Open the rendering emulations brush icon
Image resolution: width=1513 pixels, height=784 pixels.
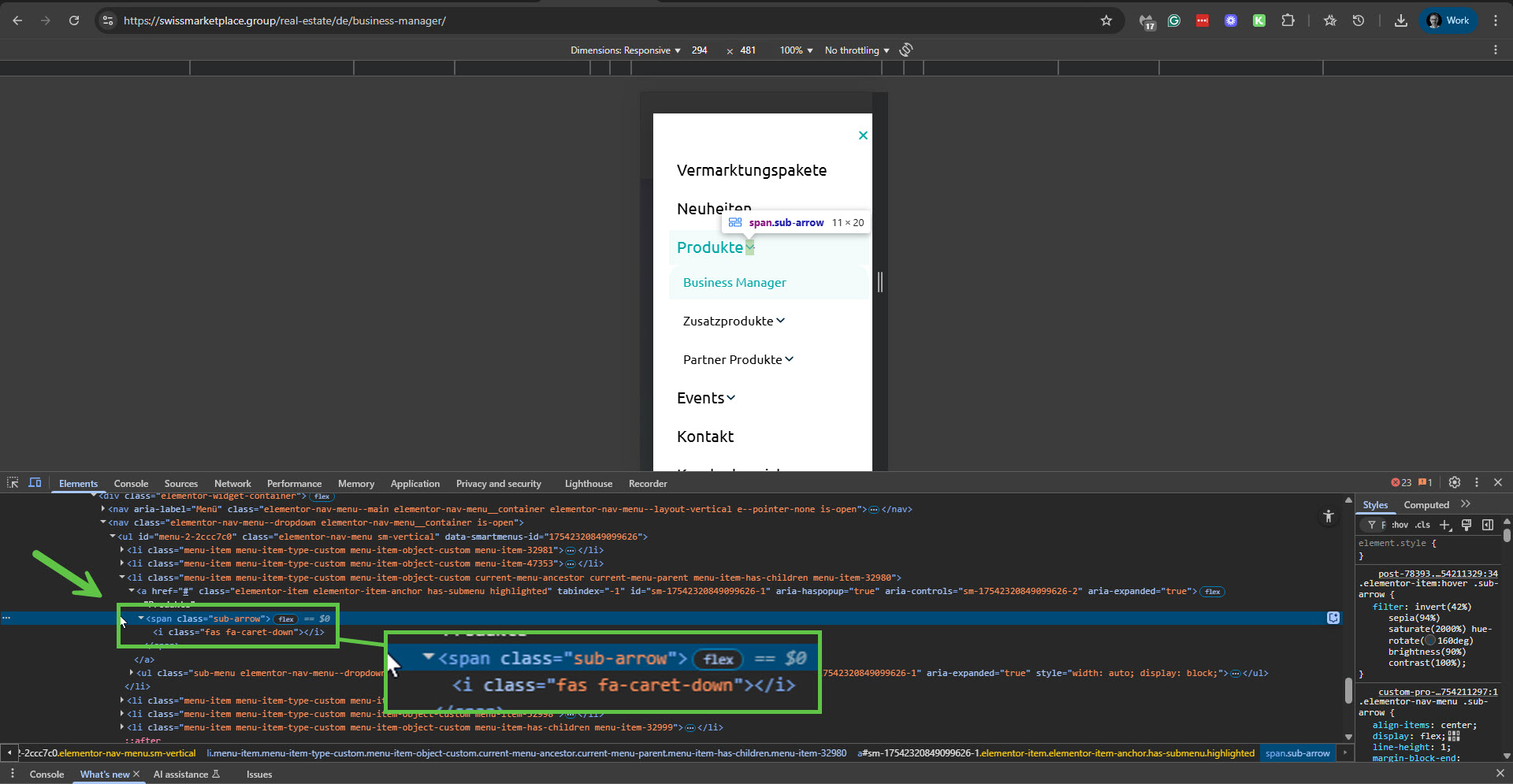click(1467, 525)
